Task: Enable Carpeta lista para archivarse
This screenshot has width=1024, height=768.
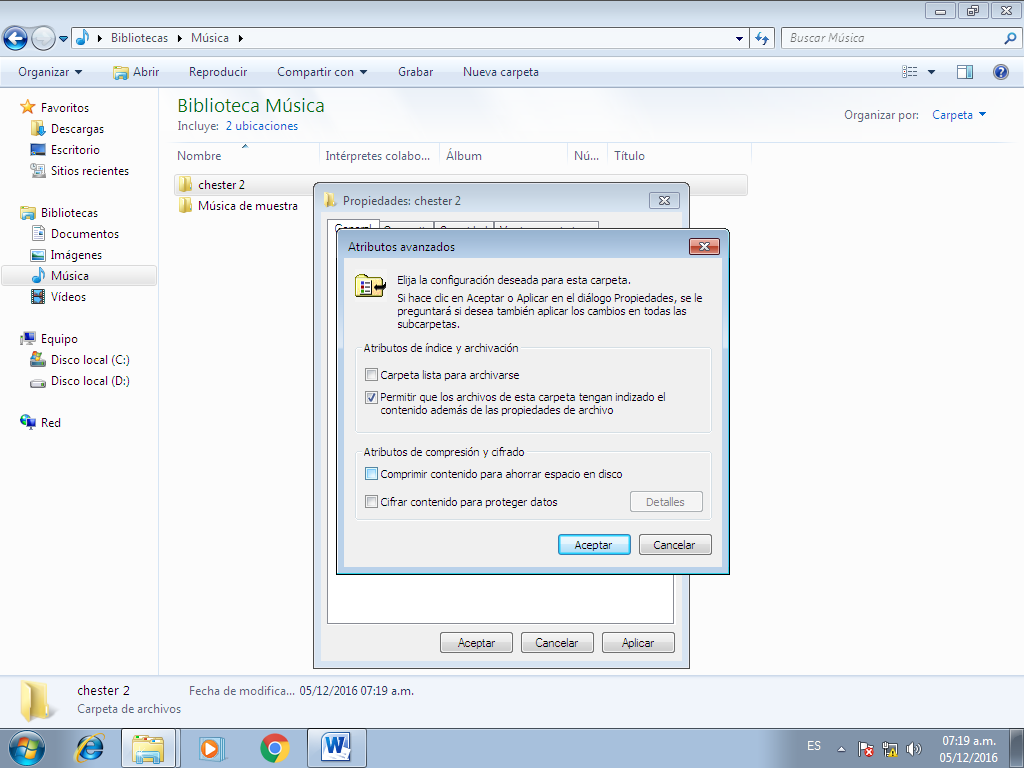Action: coord(371,374)
